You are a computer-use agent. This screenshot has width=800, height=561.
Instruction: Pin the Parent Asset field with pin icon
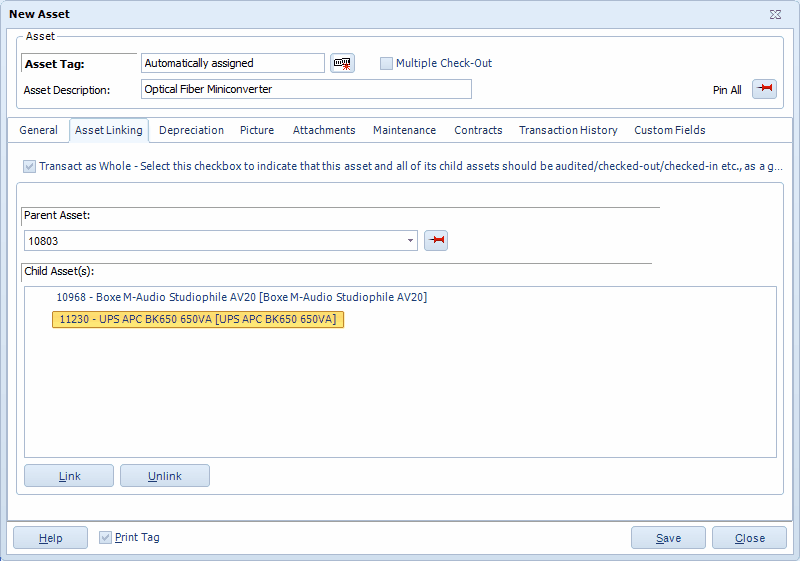pos(436,240)
